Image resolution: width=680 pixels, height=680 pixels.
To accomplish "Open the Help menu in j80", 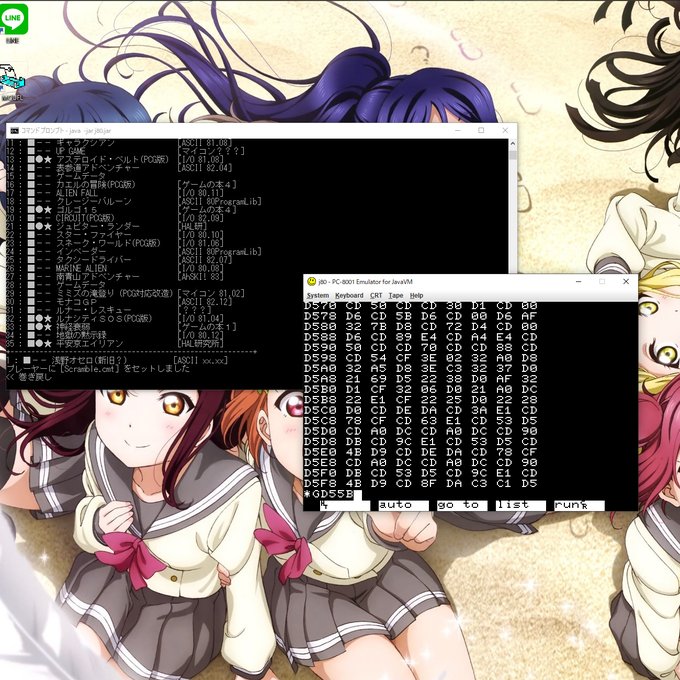I will click(x=416, y=295).
